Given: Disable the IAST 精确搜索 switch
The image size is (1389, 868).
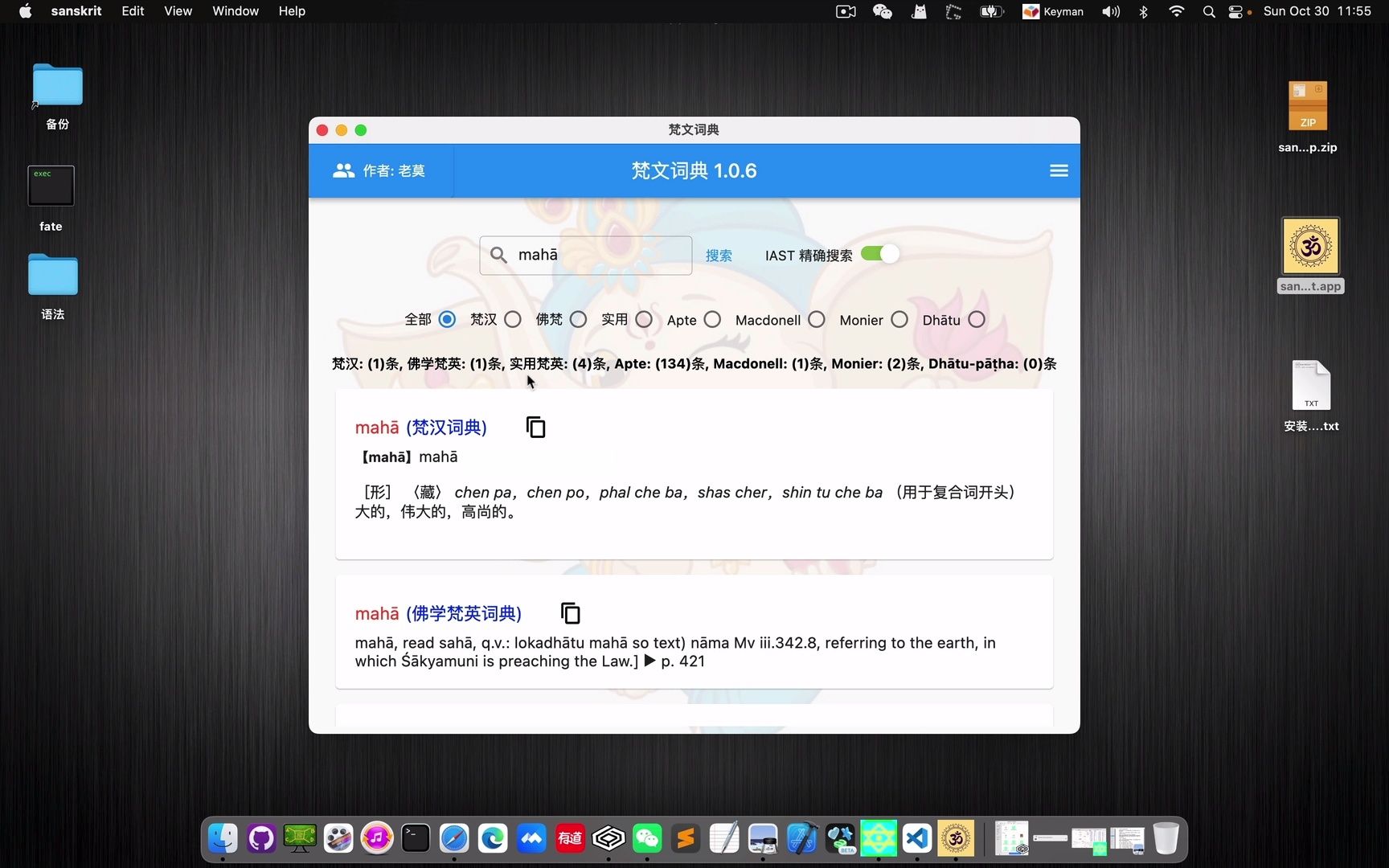Looking at the screenshot, I should point(879,253).
